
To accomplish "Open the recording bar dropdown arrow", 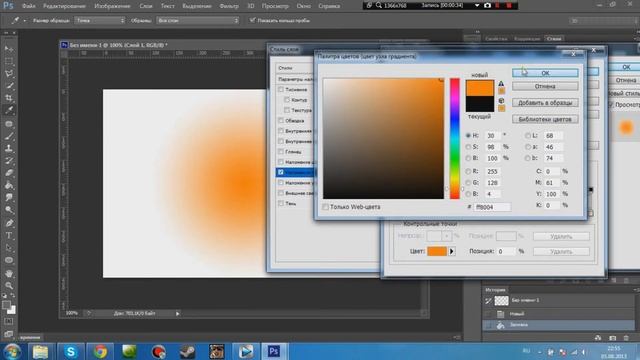I will click(477, 6).
